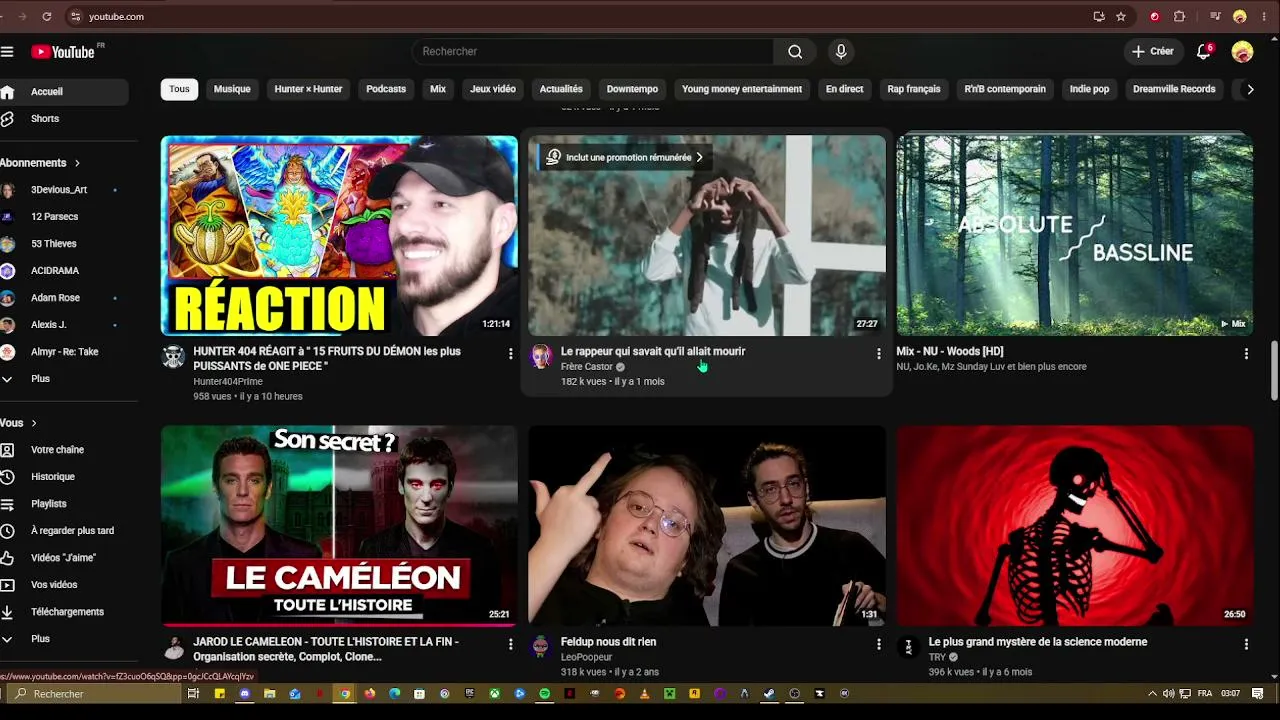Bookmark this page with the star icon
The height and width of the screenshot is (720, 1280).
point(1121,17)
